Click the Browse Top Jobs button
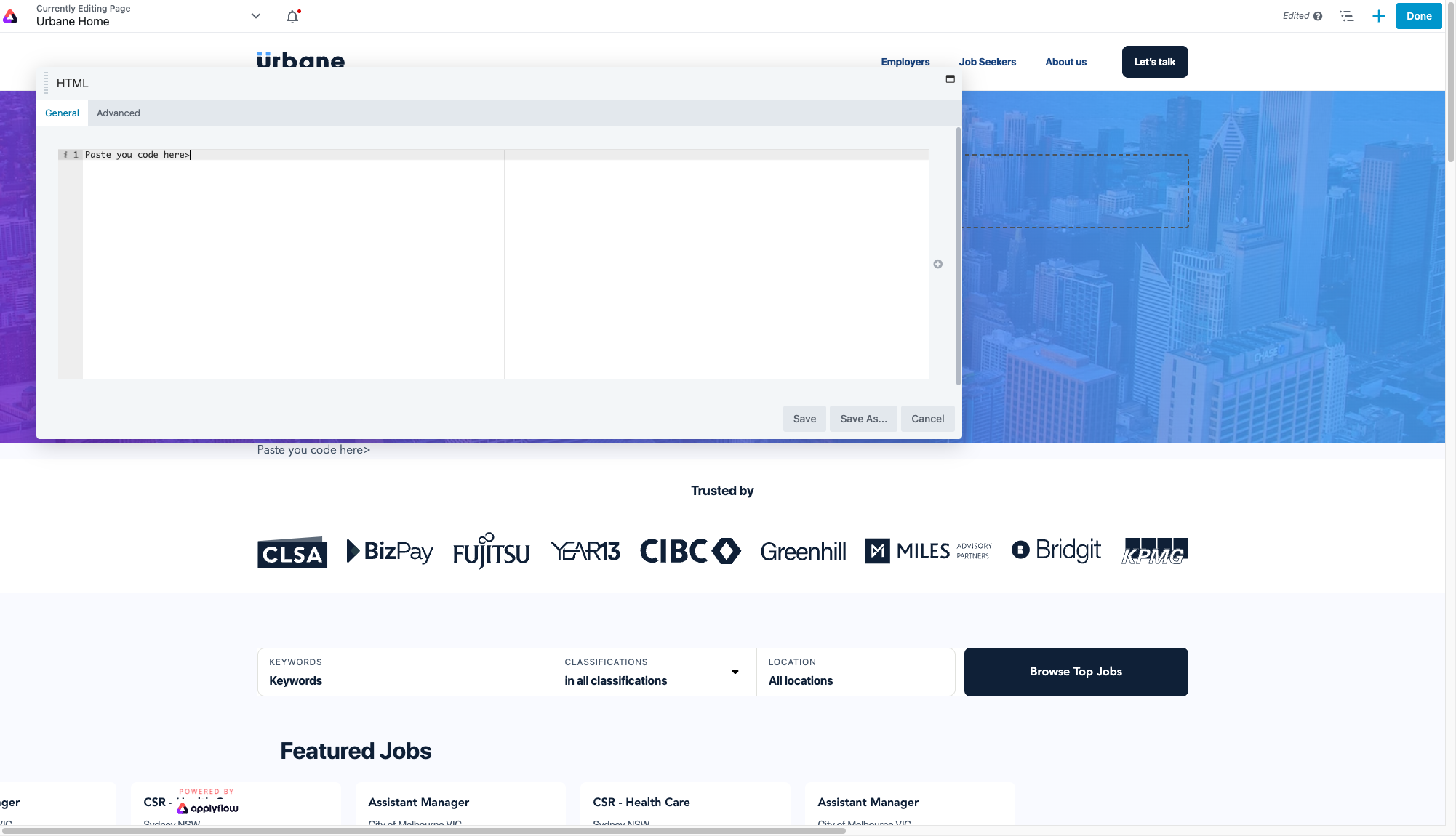This screenshot has height=836, width=1456. tap(1075, 671)
